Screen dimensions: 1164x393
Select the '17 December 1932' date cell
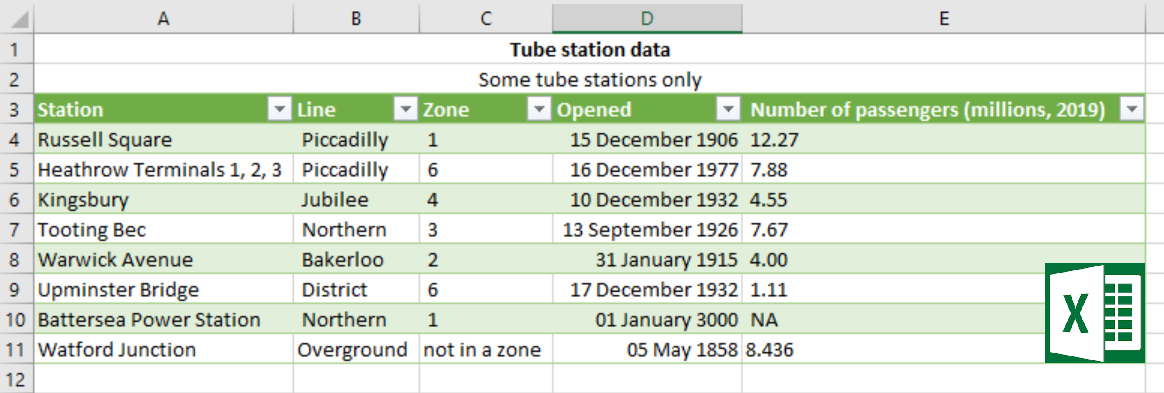[x=647, y=289]
